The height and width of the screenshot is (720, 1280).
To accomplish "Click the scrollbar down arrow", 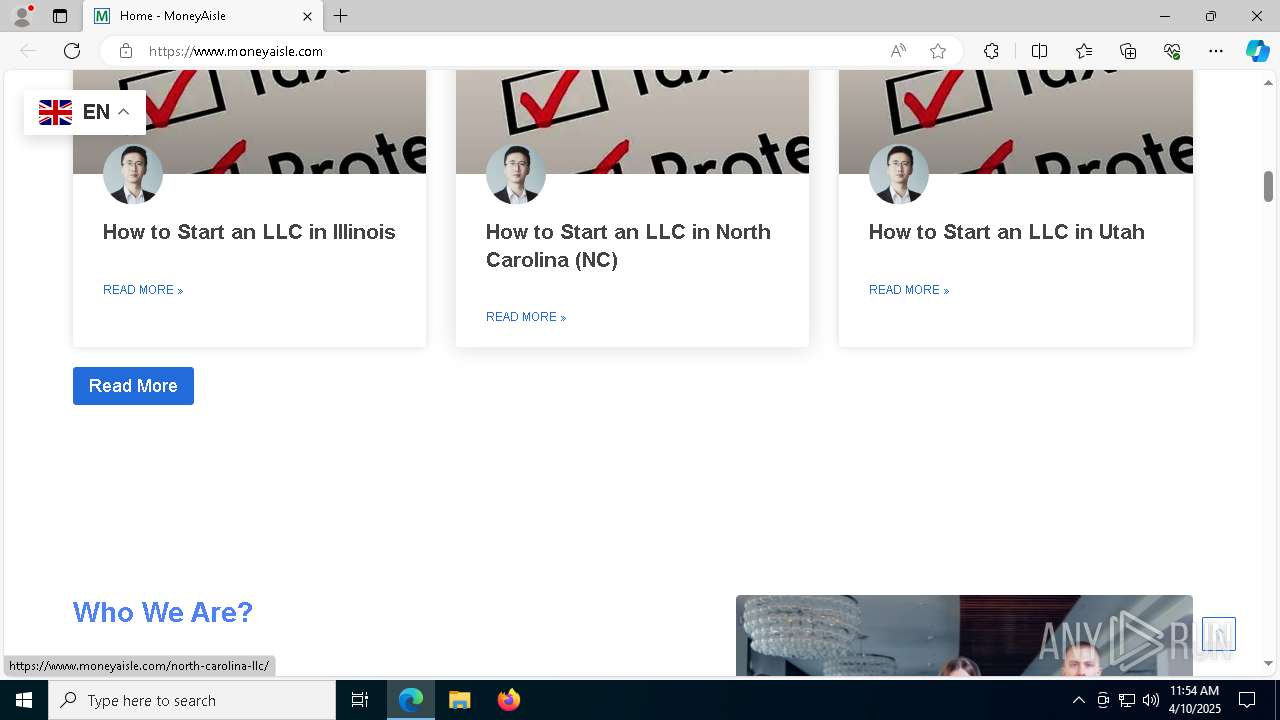I will coord(1268,663).
